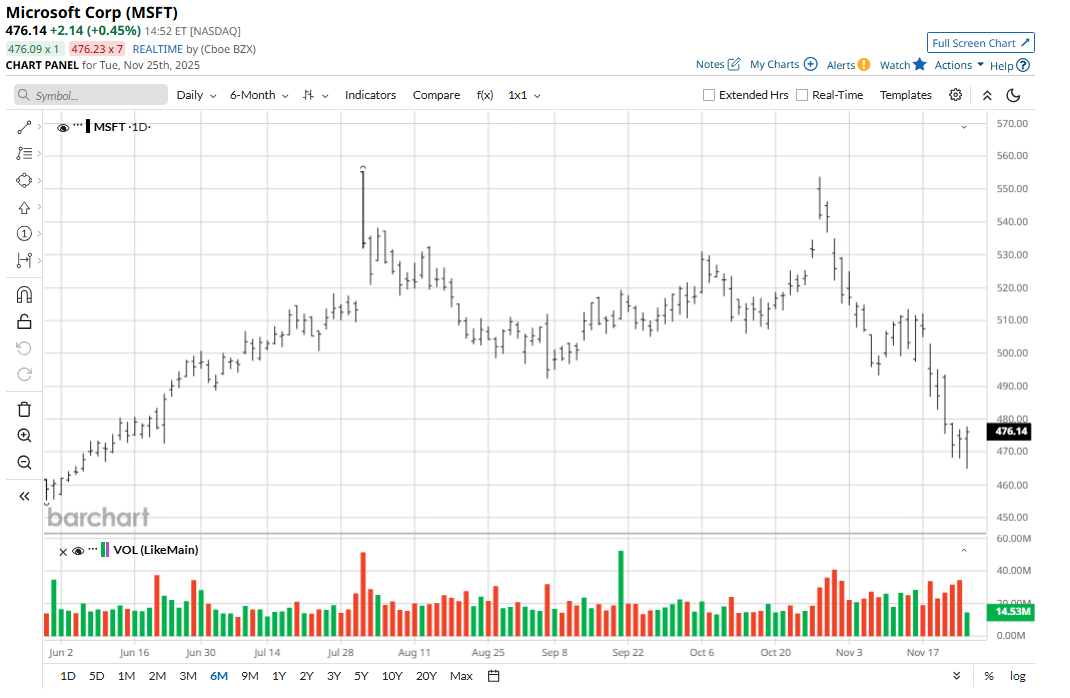The image size is (1070, 698).
Task: Choose the shapes drawing tool
Action: click(x=24, y=181)
